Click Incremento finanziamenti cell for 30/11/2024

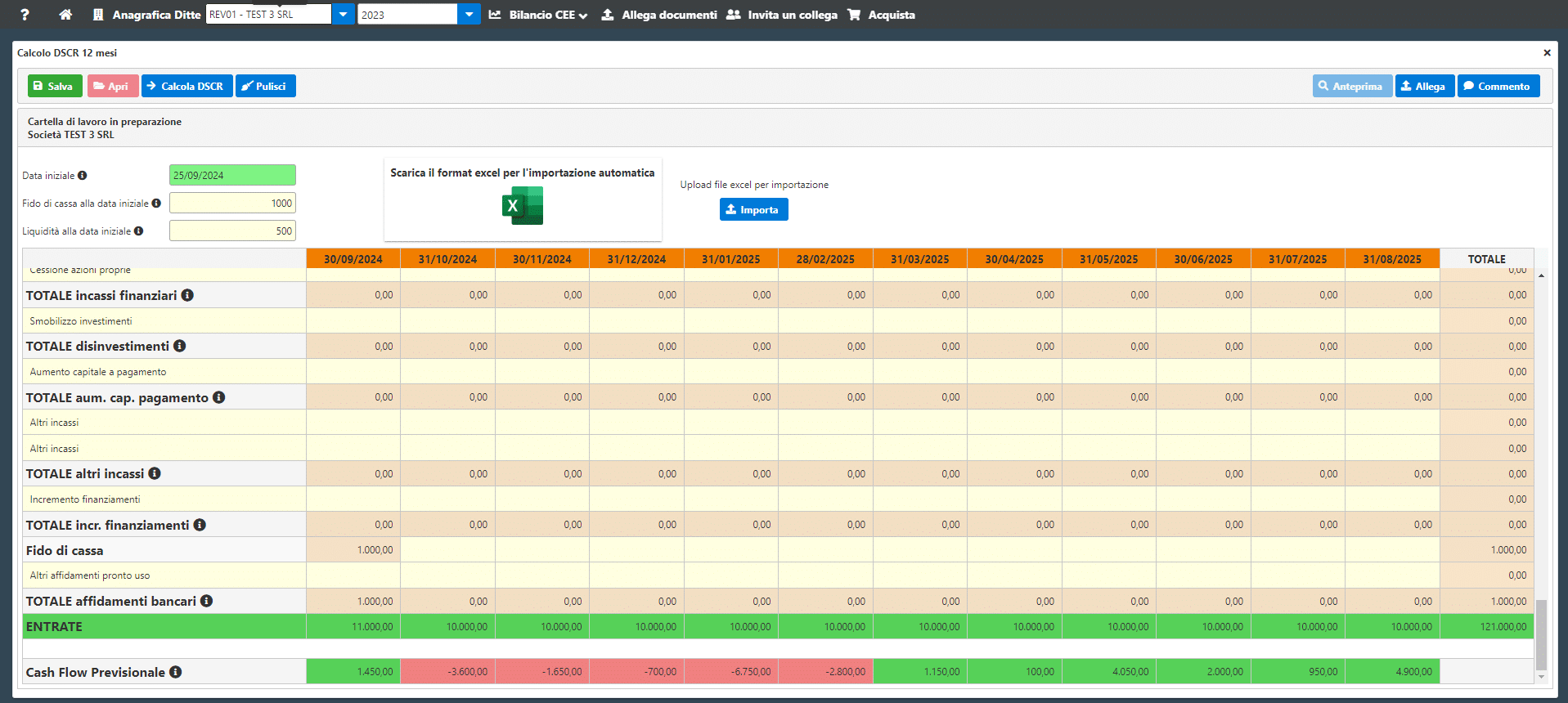click(542, 499)
